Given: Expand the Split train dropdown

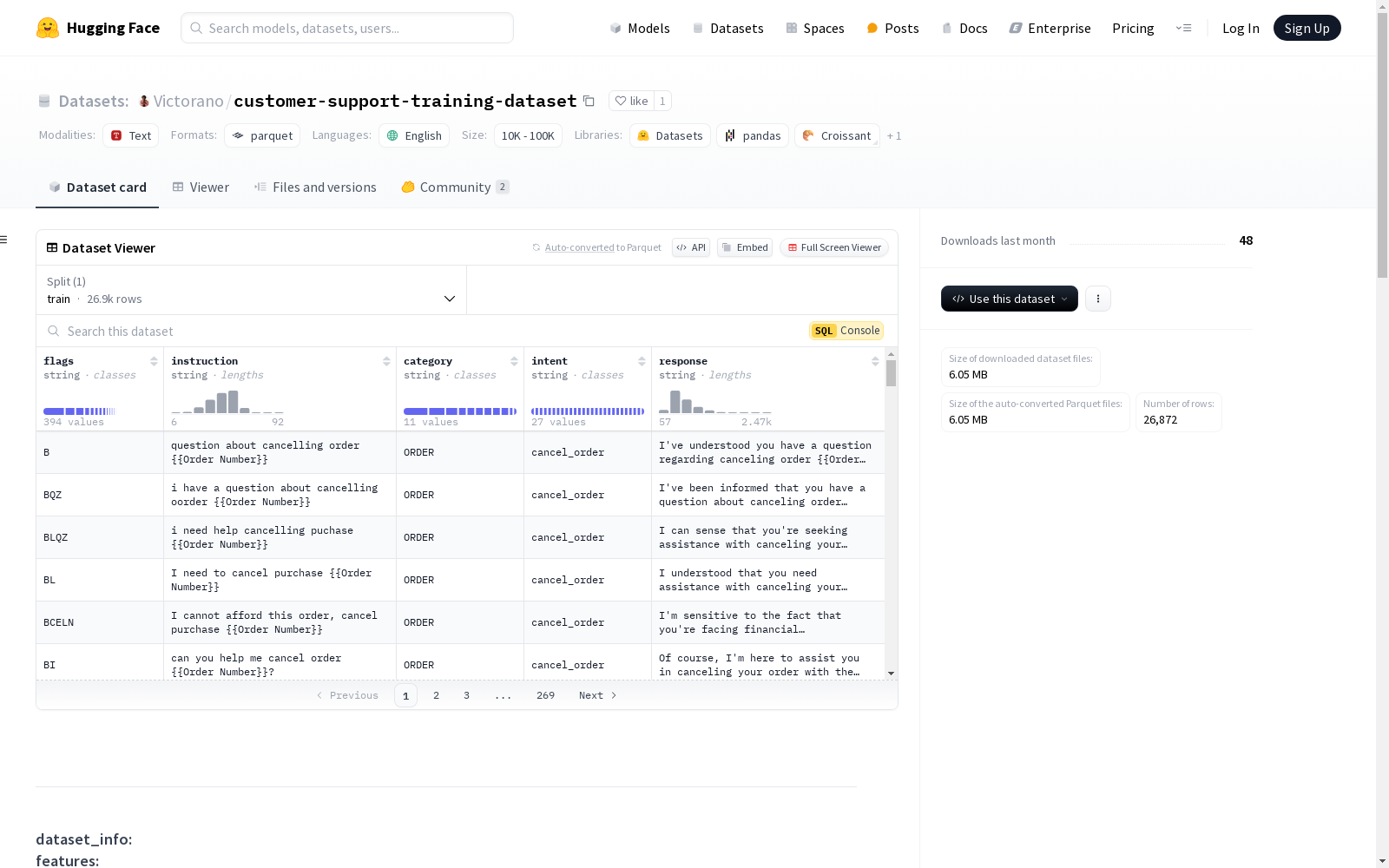Looking at the screenshot, I should point(252,290).
